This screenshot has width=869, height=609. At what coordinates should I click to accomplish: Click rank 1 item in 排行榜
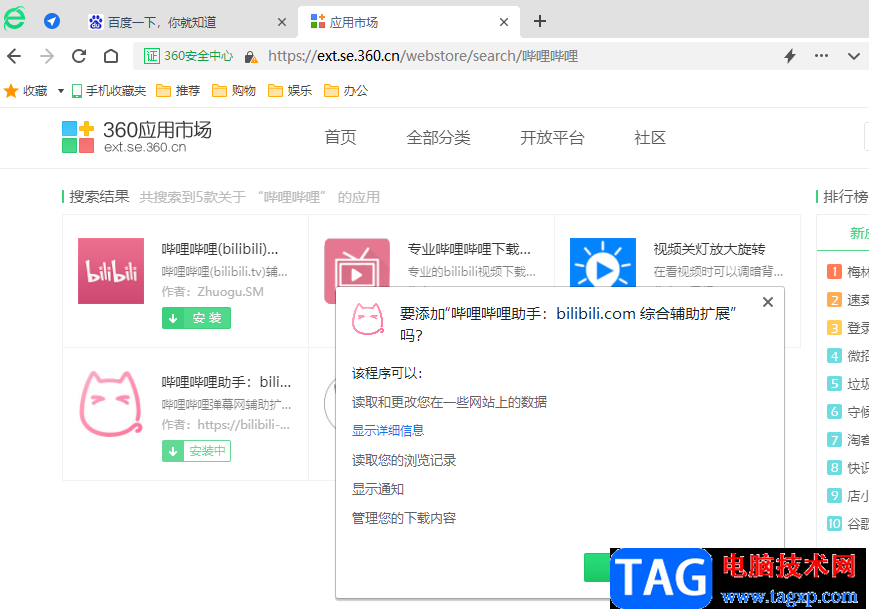pyautogui.click(x=847, y=272)
